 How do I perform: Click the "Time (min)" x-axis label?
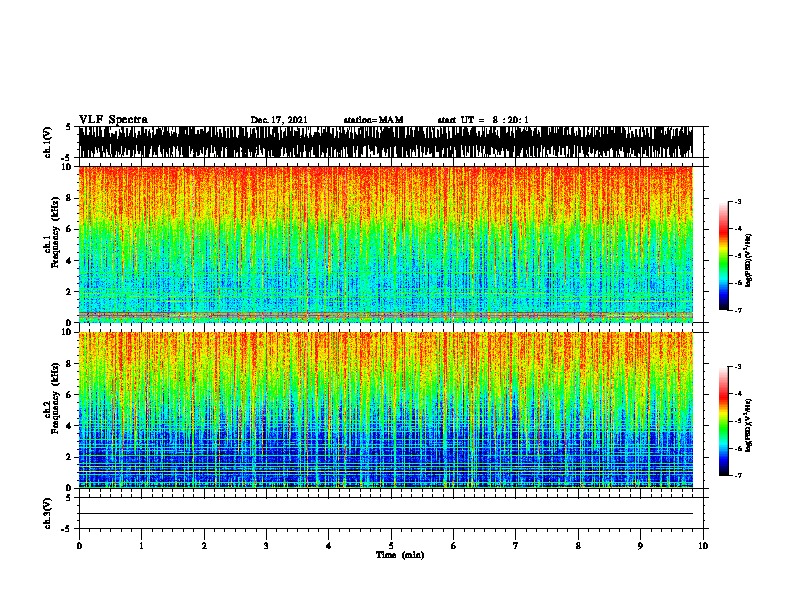pos(400,555)
